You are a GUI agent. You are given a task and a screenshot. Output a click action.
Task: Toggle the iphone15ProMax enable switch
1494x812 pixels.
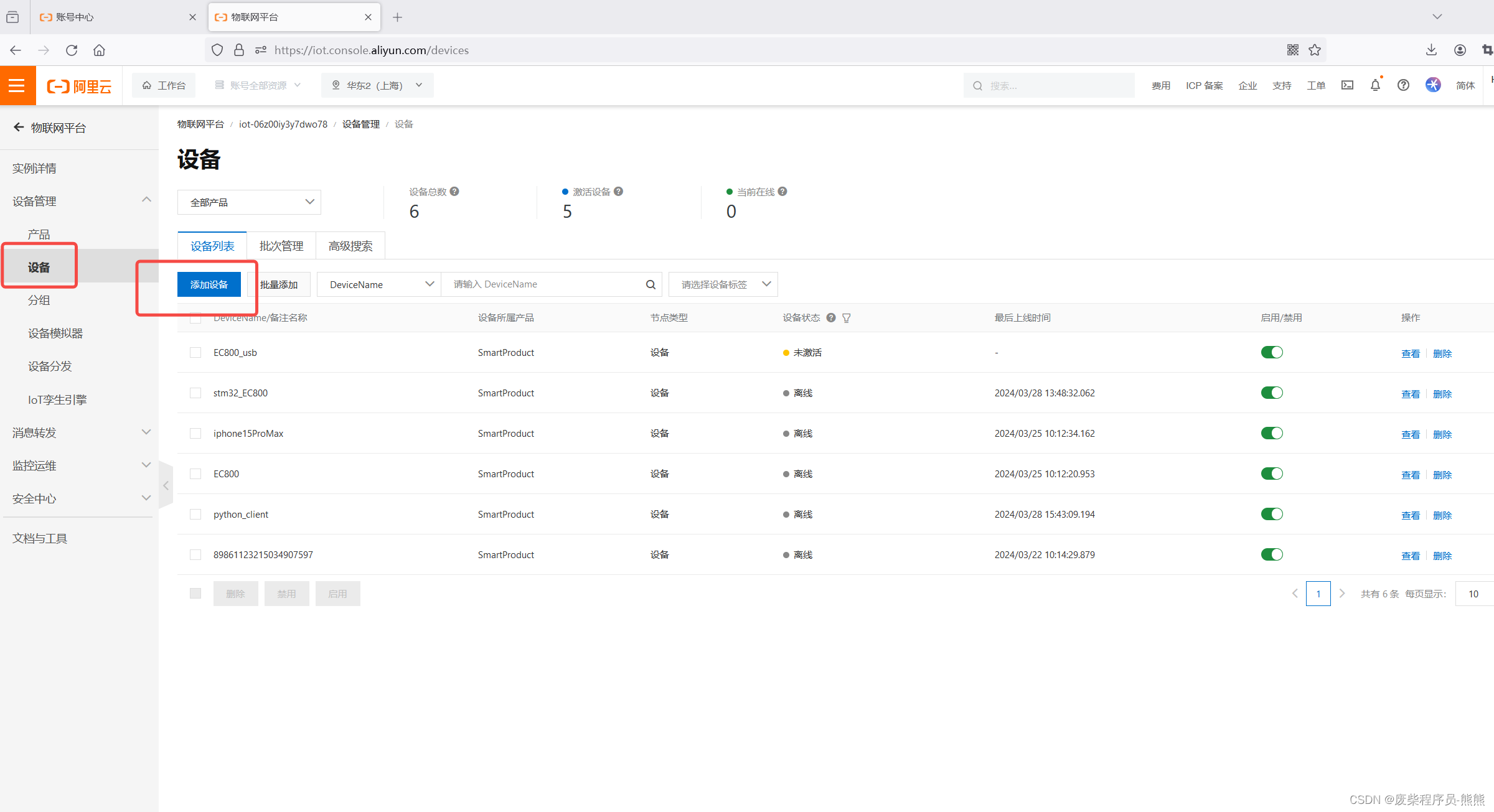[x=1272, y=433]
